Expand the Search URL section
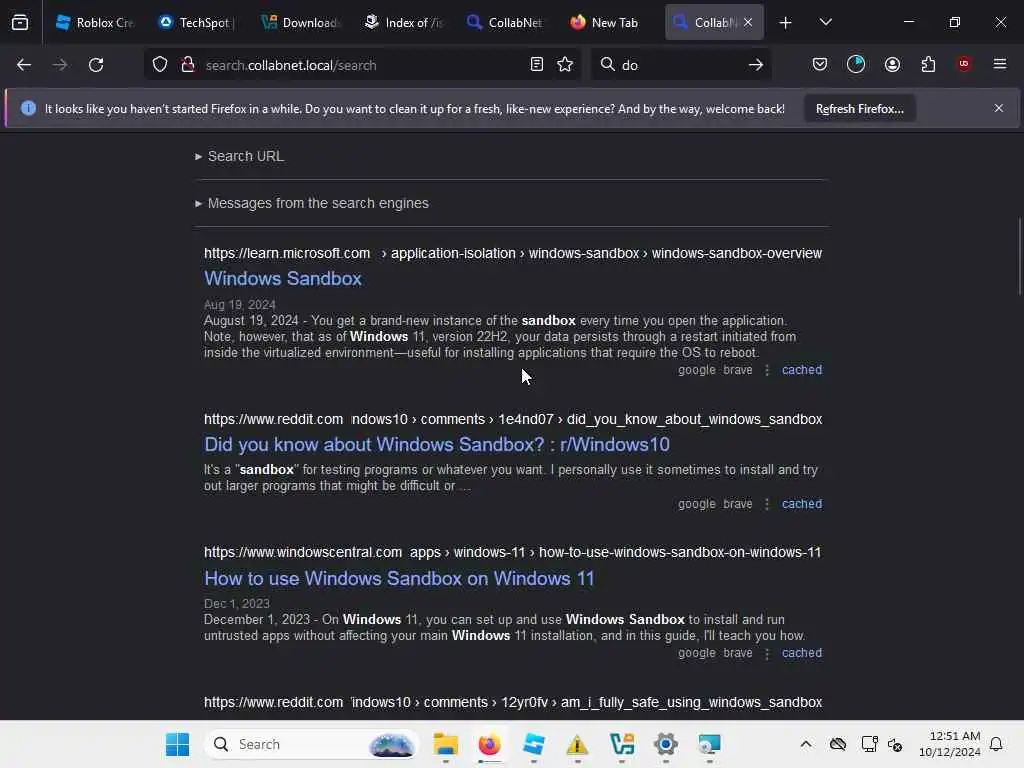This screenshot has width=1024, height=768. tap(240, 156)
